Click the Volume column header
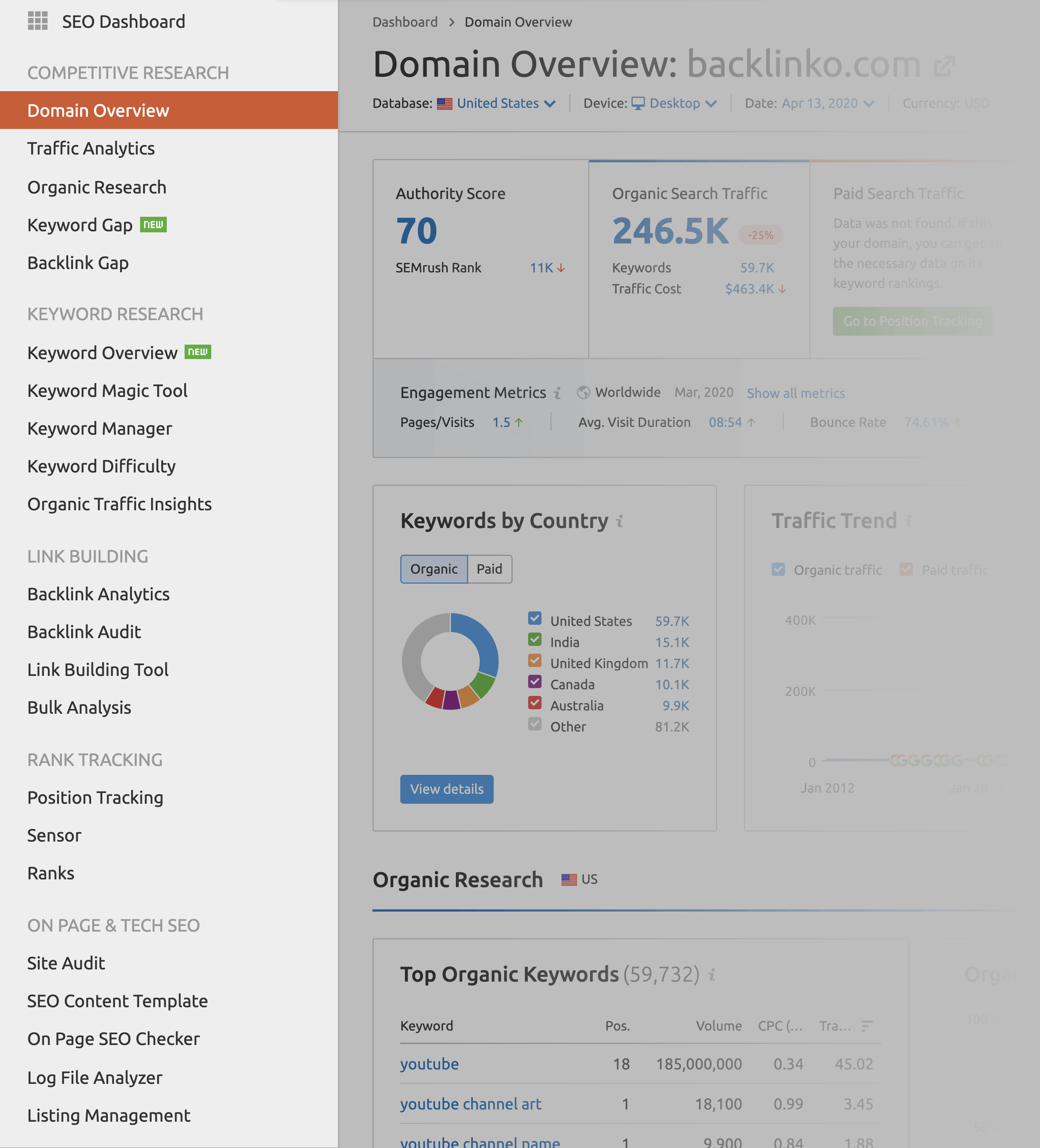 (719, 1026)
